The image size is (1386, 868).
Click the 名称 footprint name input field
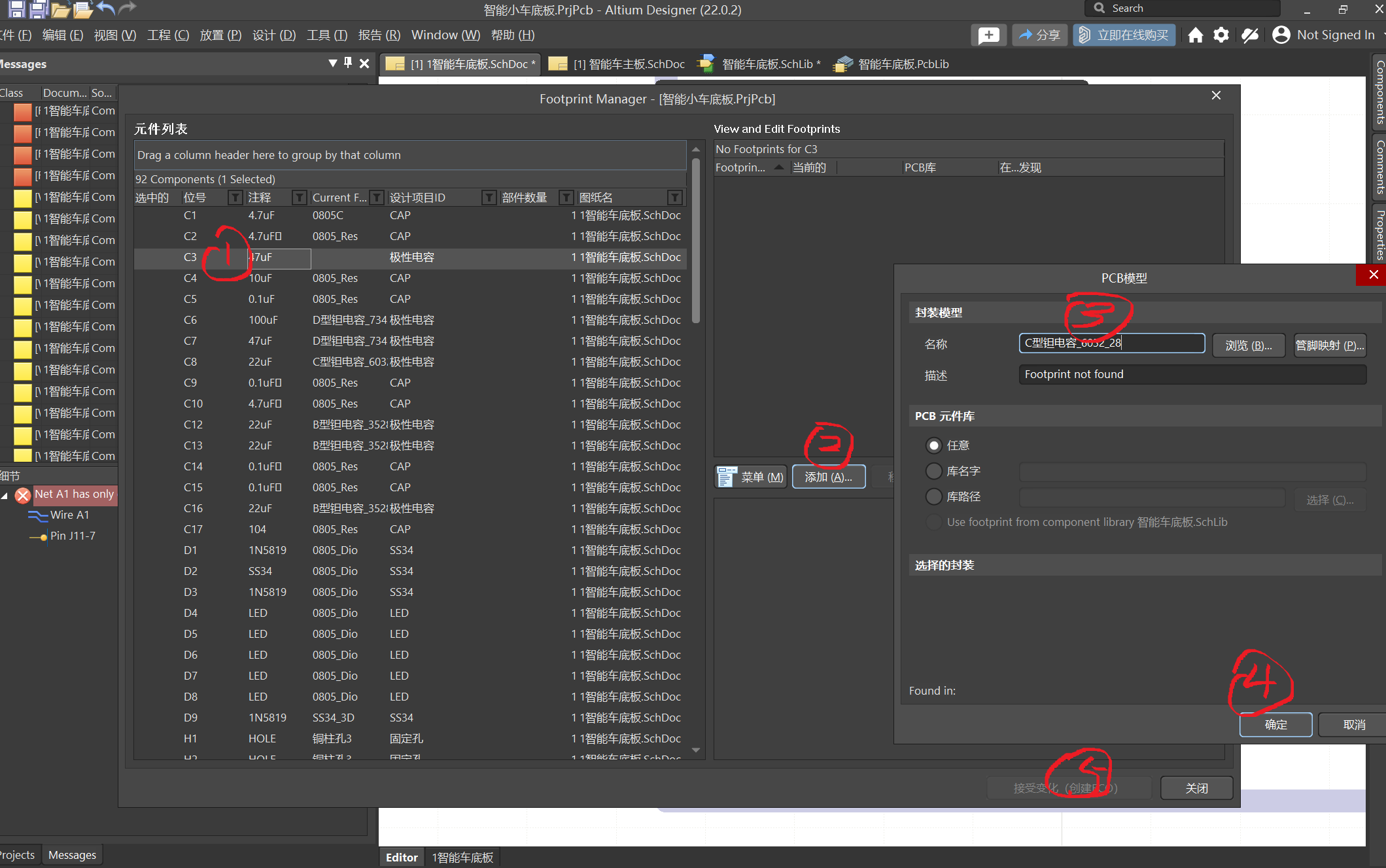(1111, 343)
